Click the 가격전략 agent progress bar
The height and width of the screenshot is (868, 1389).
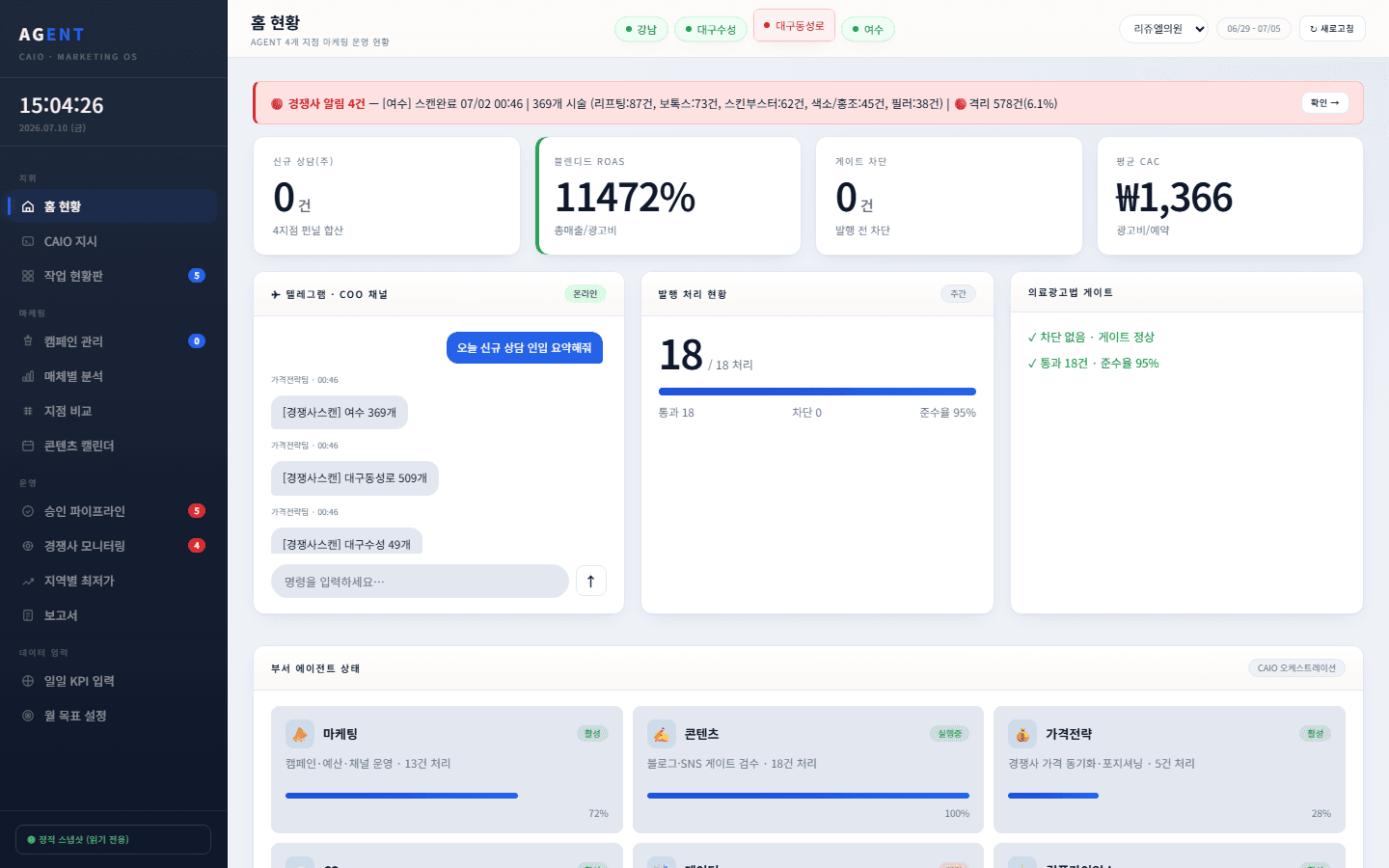coord(1169,796)
